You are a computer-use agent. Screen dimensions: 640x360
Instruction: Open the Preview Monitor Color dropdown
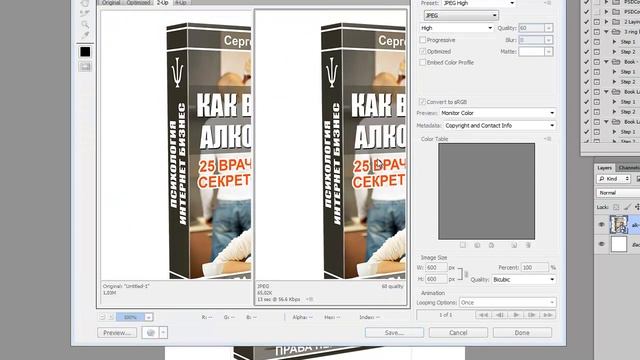click(x=498, y=113)
